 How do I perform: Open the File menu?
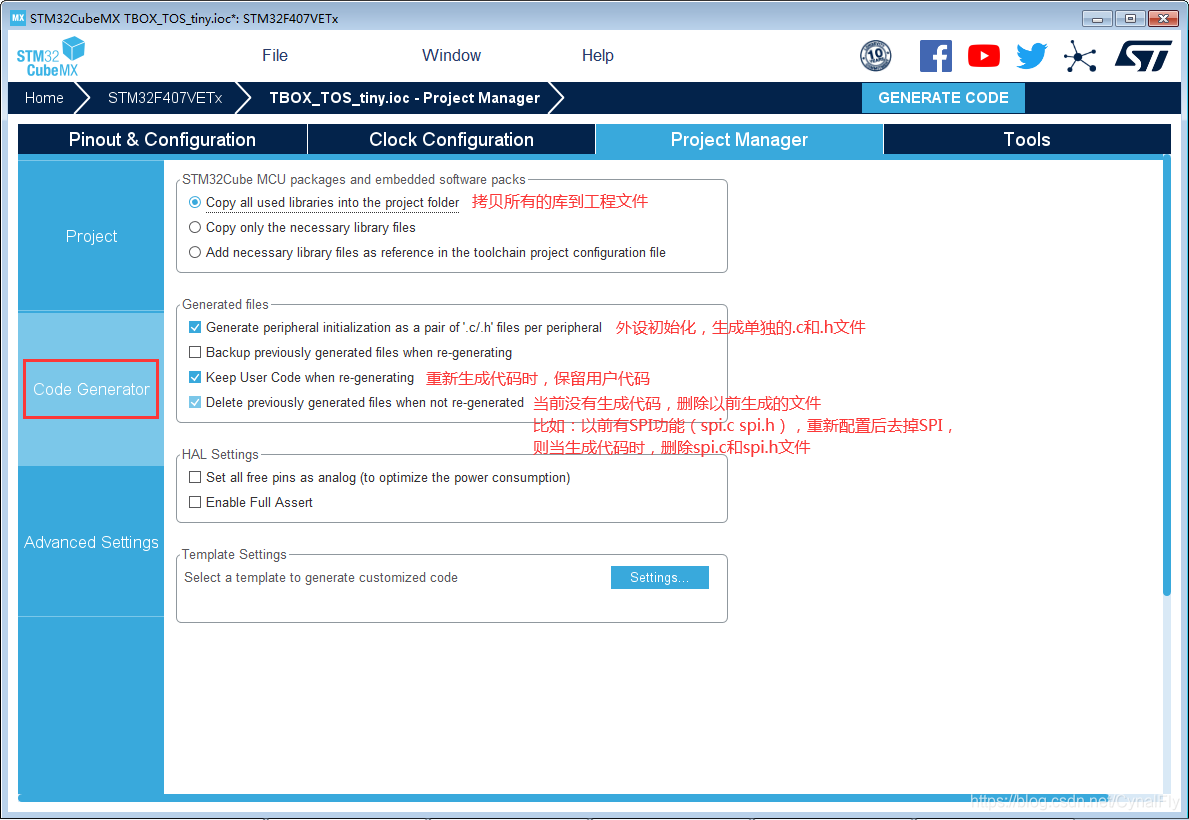coord(275,56)
